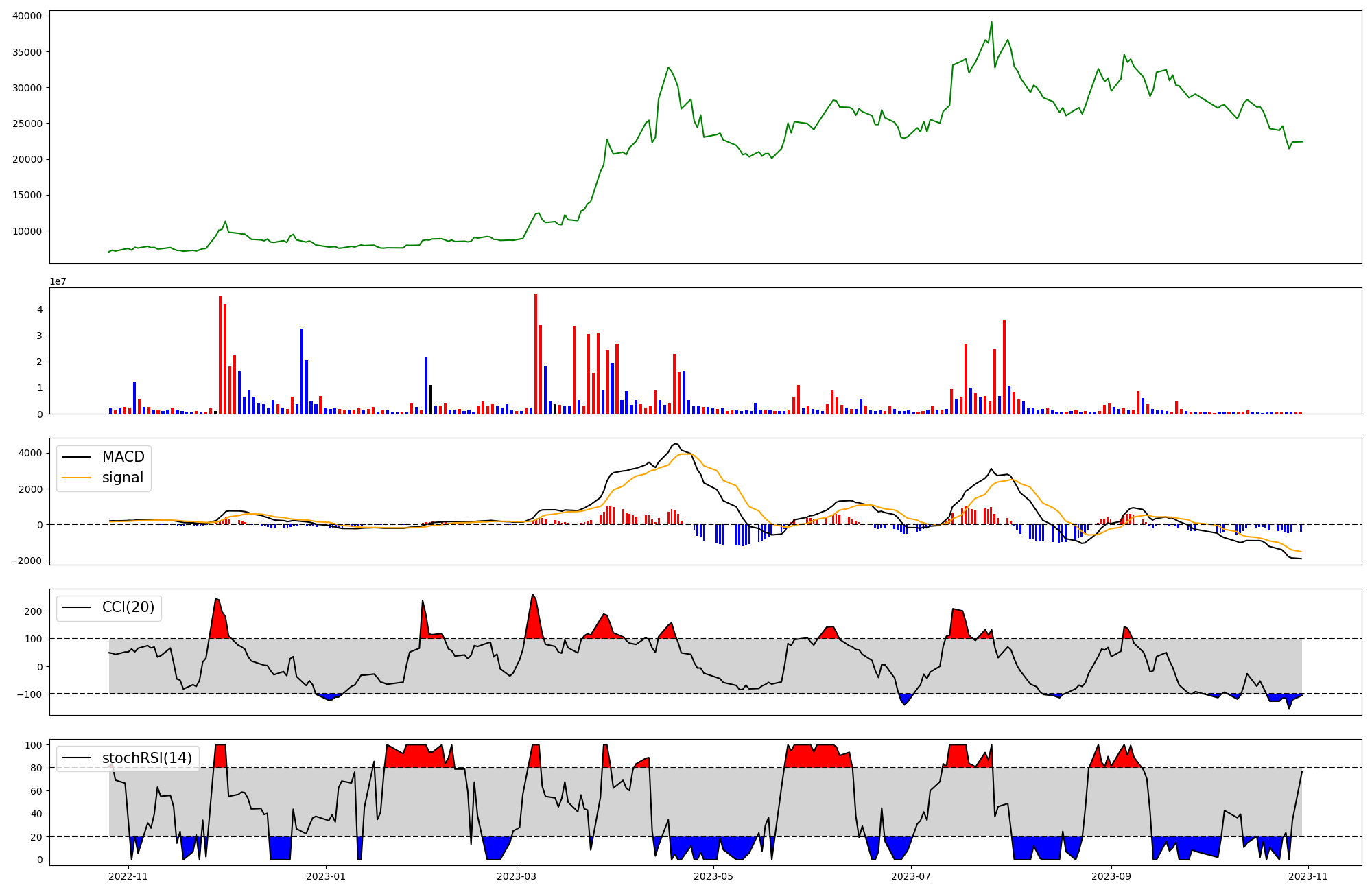This screenshot has width=1372, height=892.
Task: Click the orange signal legend line swatch
Action: tap(76, 478)
